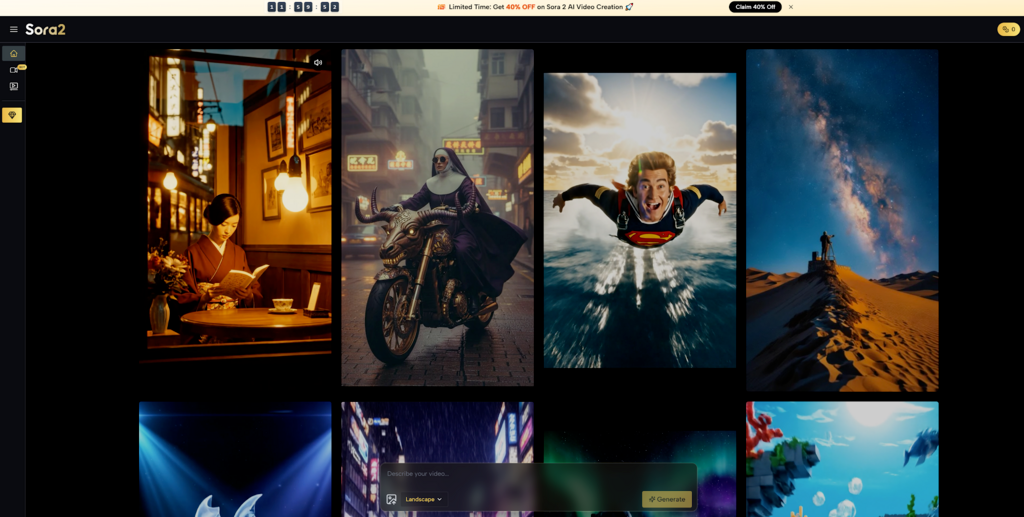Open the flying superhero video thumbnail
The height and width of the screenshot is (517, 1024).
[640, 220]
